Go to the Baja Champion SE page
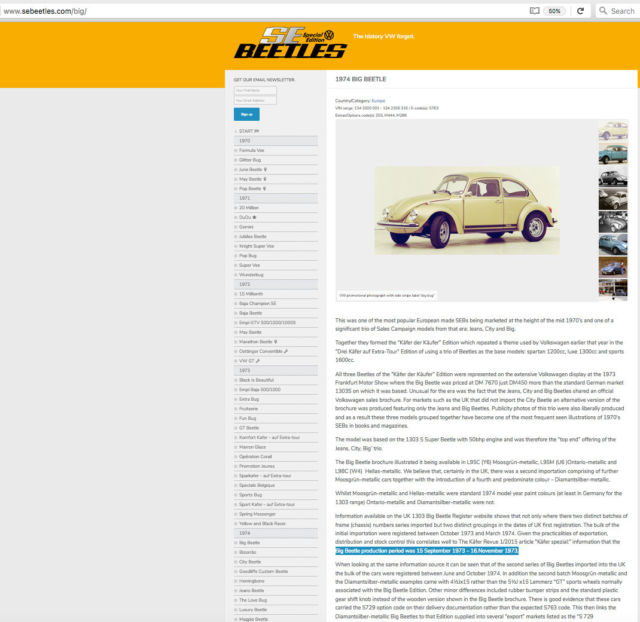640x622 pixels. coord(257,303)
